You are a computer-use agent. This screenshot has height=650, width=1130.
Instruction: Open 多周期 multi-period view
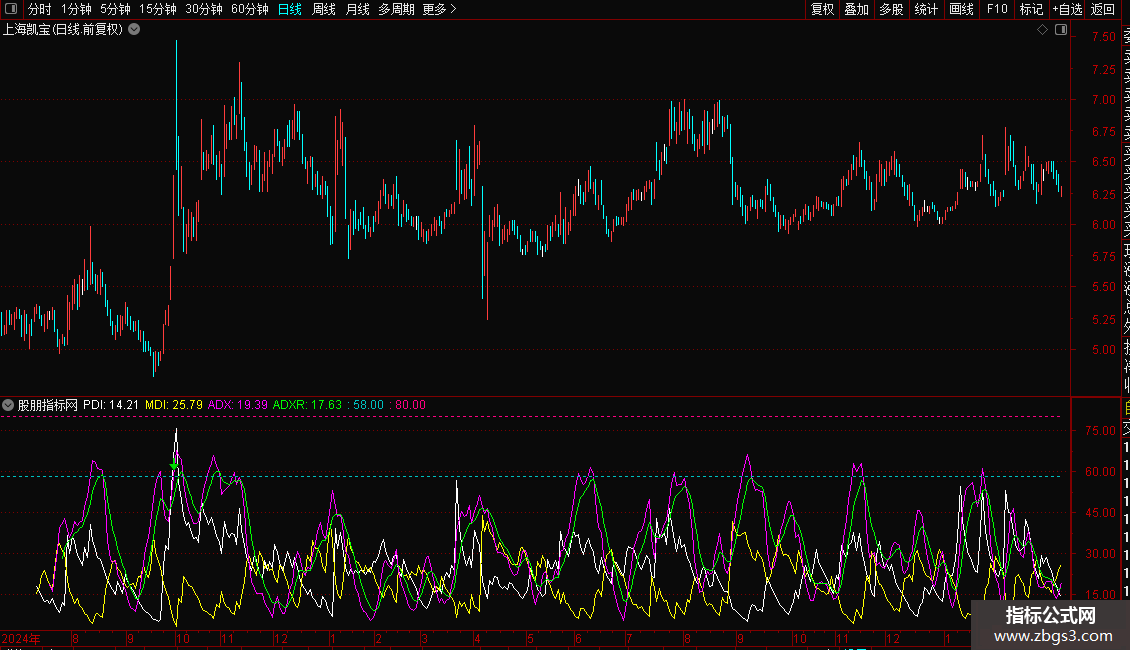(x=396, y=9)
